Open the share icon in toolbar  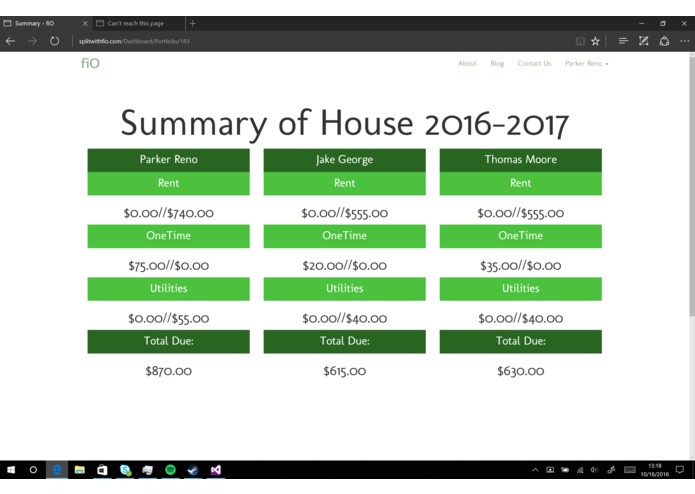[x=664, y=41]
